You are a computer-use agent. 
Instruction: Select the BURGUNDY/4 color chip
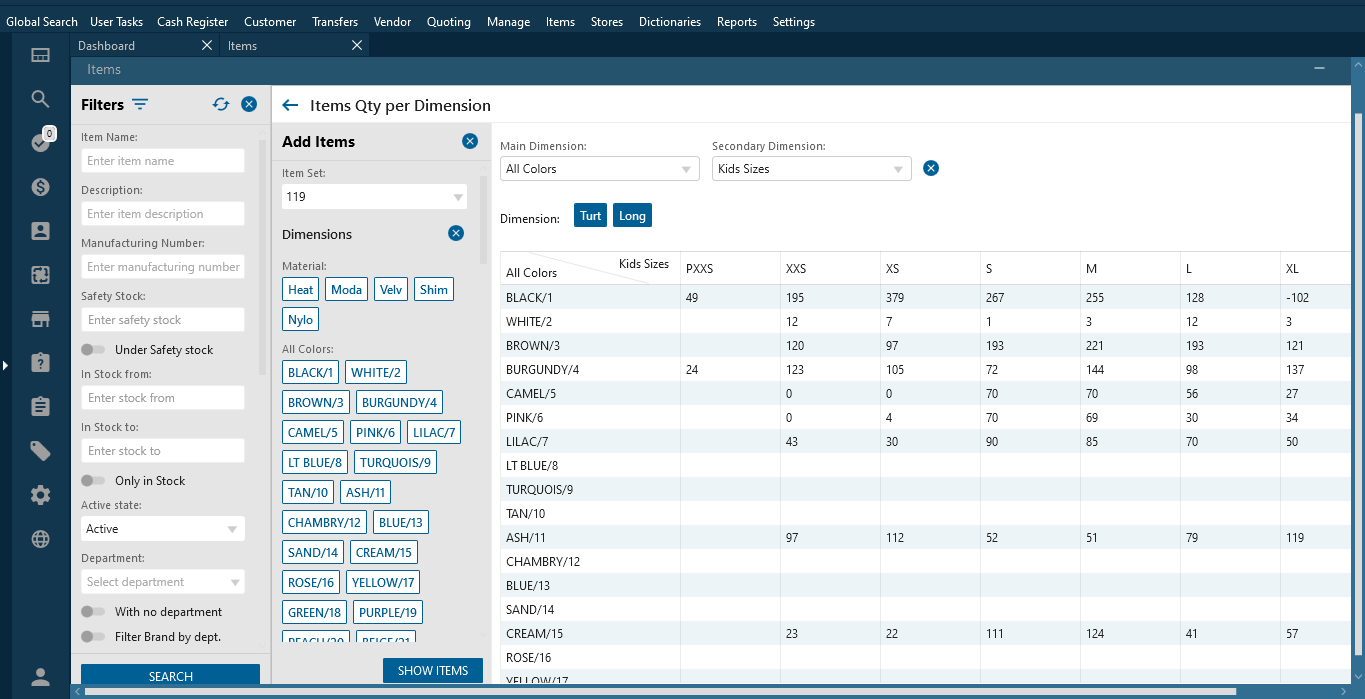399,402
